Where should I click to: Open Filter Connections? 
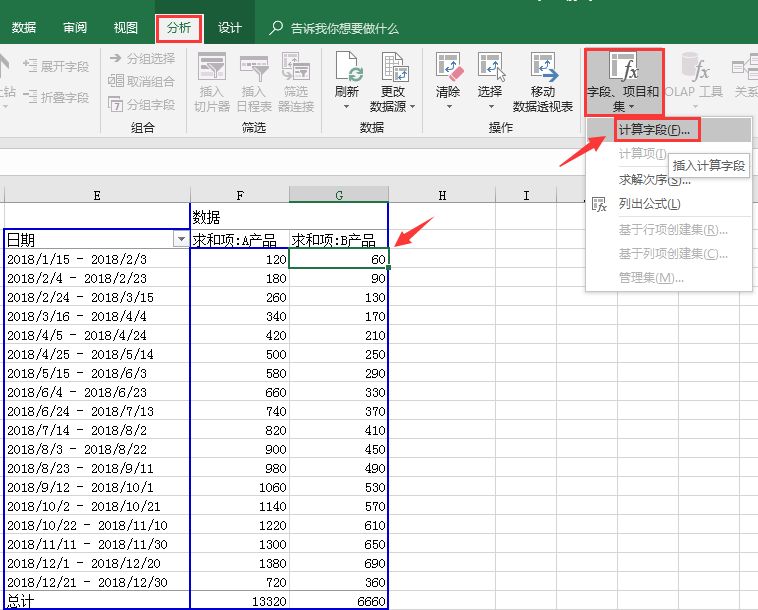pyautogui.click(x=296, y=82)
